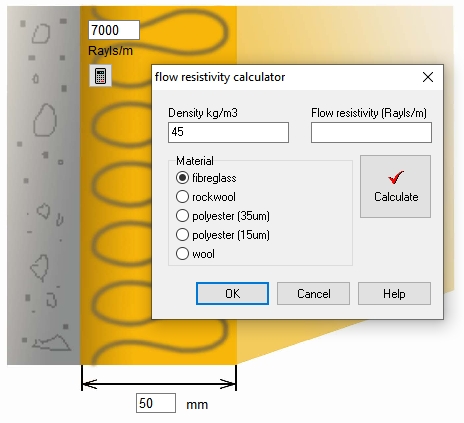Screen dimensions: 464x423
Task: Open the flow resistivity calculator icon
Action: [100, 76]
